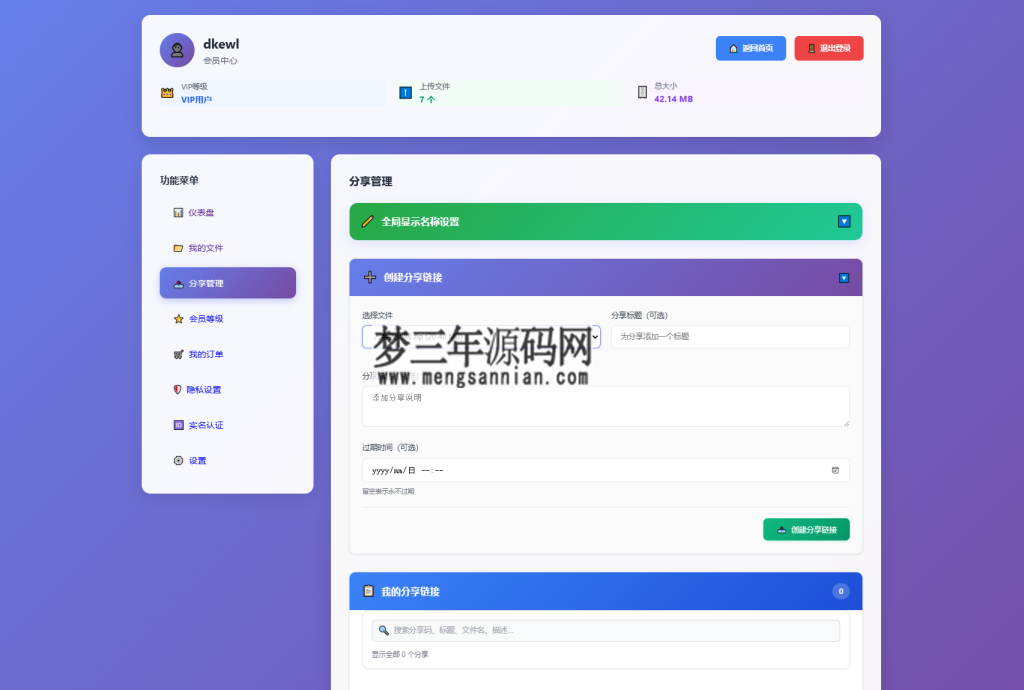This screenshot has height=690, width=1024.
Task: Click the magnifier icon in the share search bar
Action: [384, 630]
